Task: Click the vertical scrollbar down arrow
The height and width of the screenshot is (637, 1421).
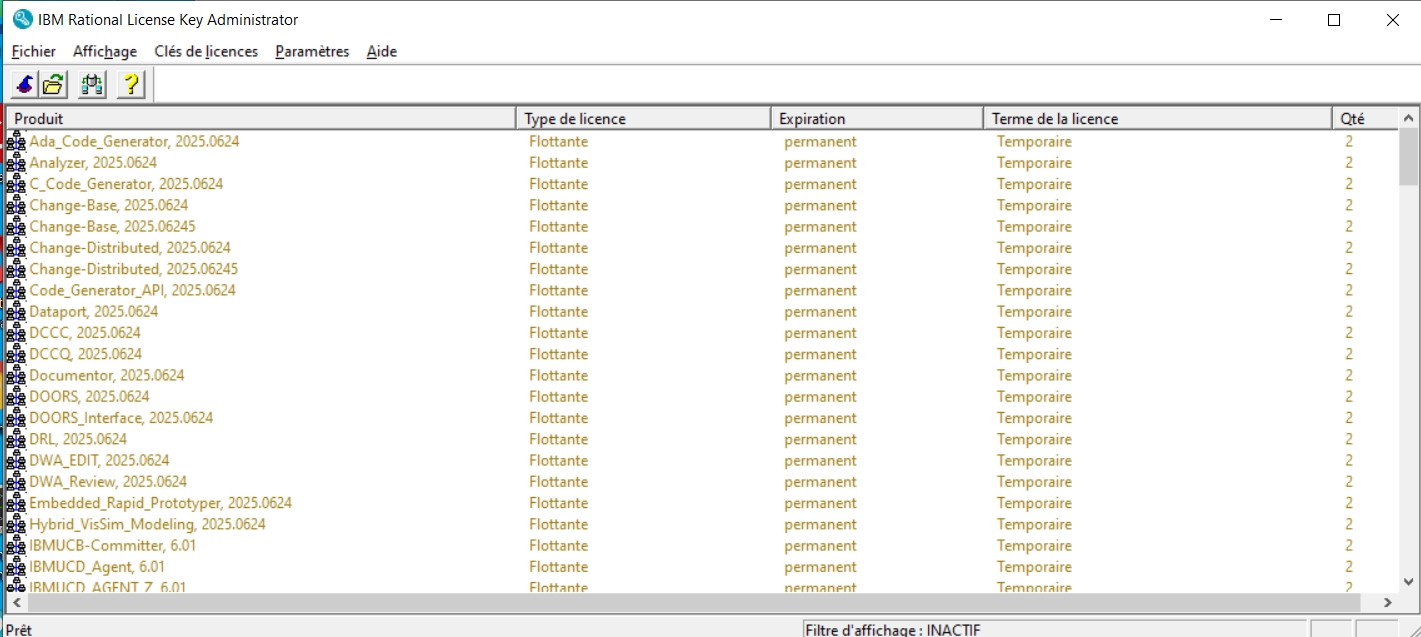Action: point(1408,582)
